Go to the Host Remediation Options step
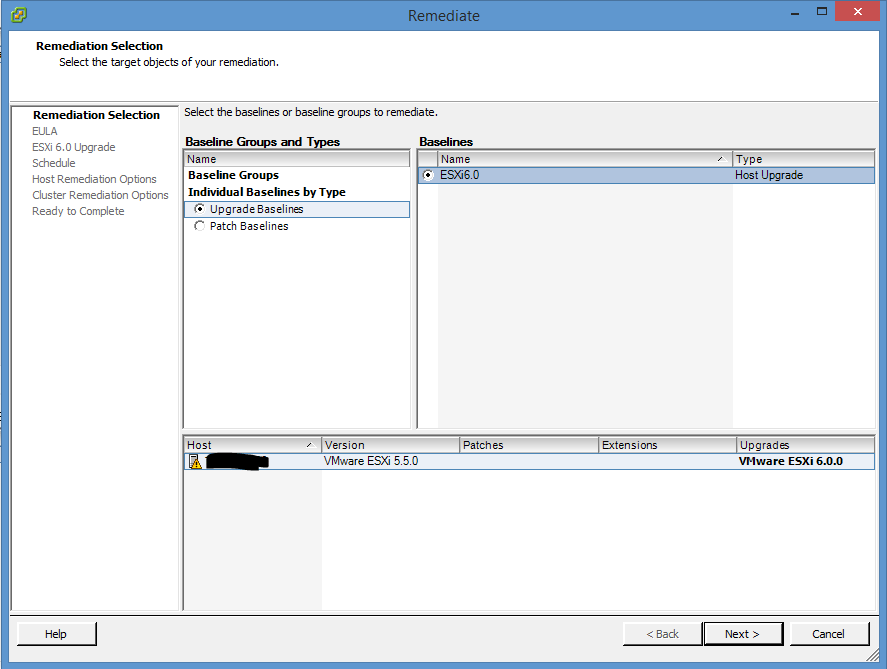887x669 pixels. [x=94, y=179]
